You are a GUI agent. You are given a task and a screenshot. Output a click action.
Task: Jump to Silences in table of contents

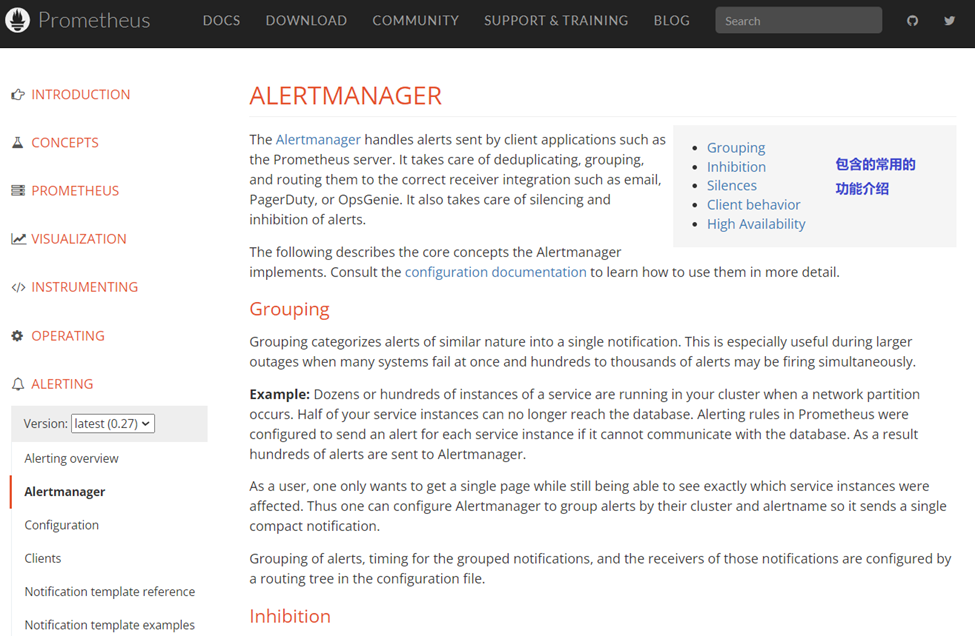point(732,185)
